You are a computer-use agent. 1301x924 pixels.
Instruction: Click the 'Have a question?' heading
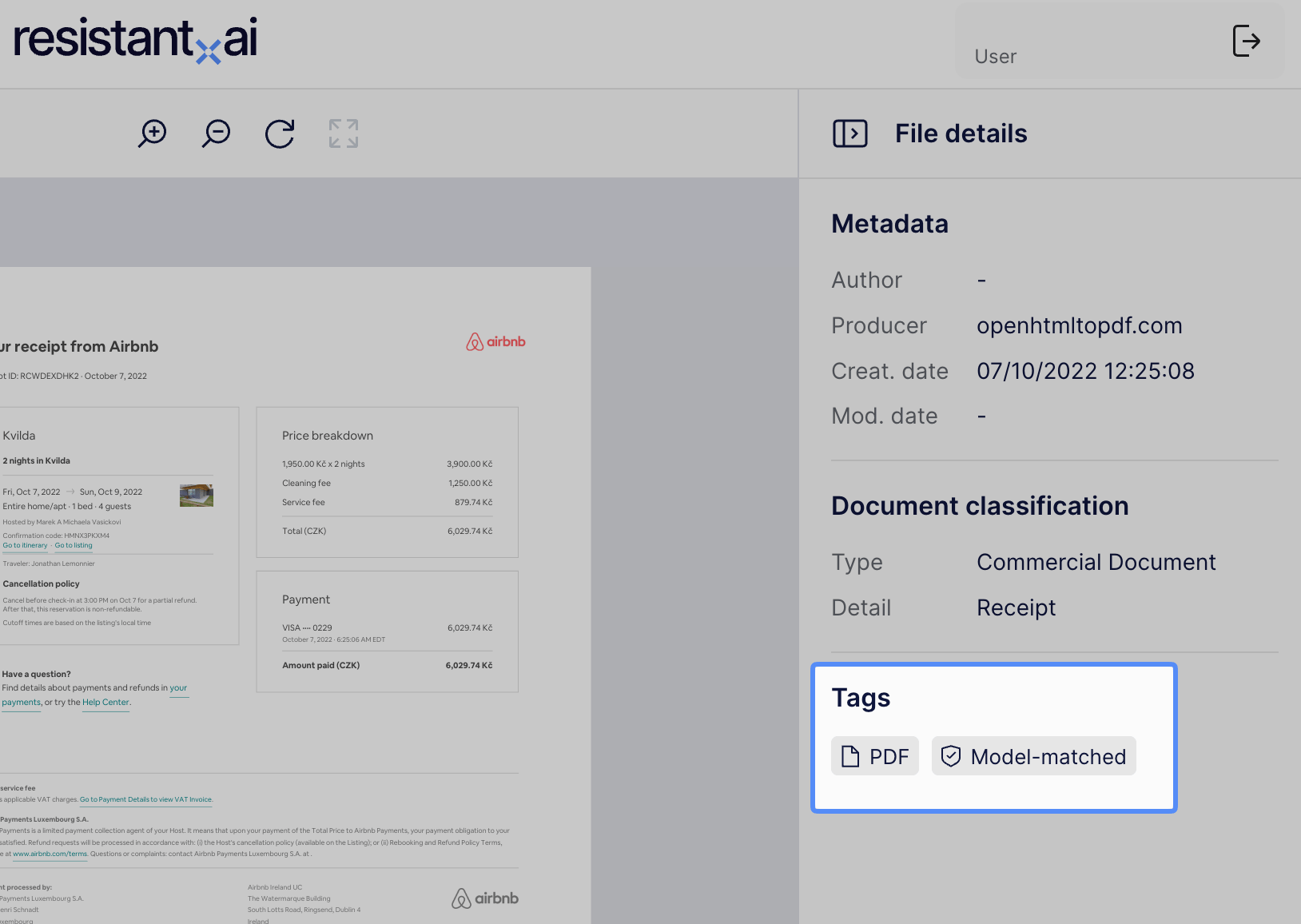(x=36, y=674)
